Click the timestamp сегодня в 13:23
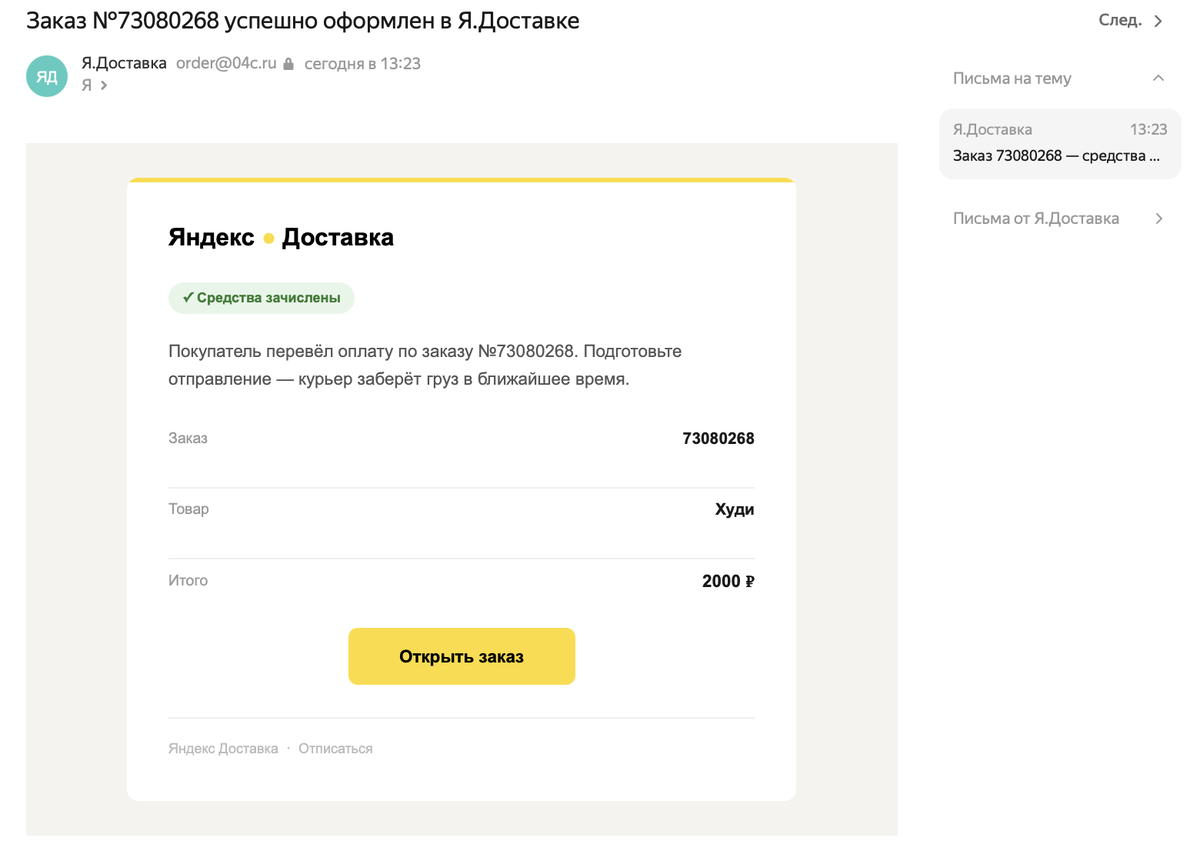 click(362, 63)
